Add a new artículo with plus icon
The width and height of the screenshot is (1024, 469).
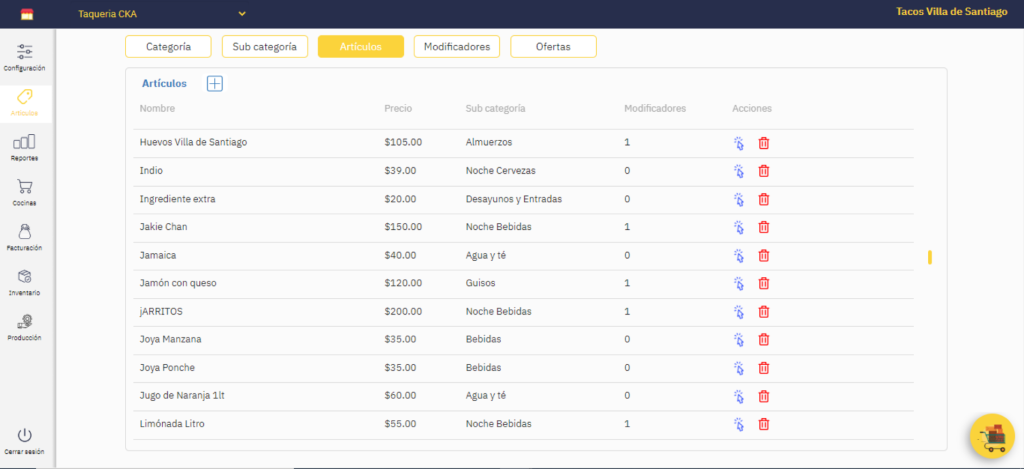[215, 84]
